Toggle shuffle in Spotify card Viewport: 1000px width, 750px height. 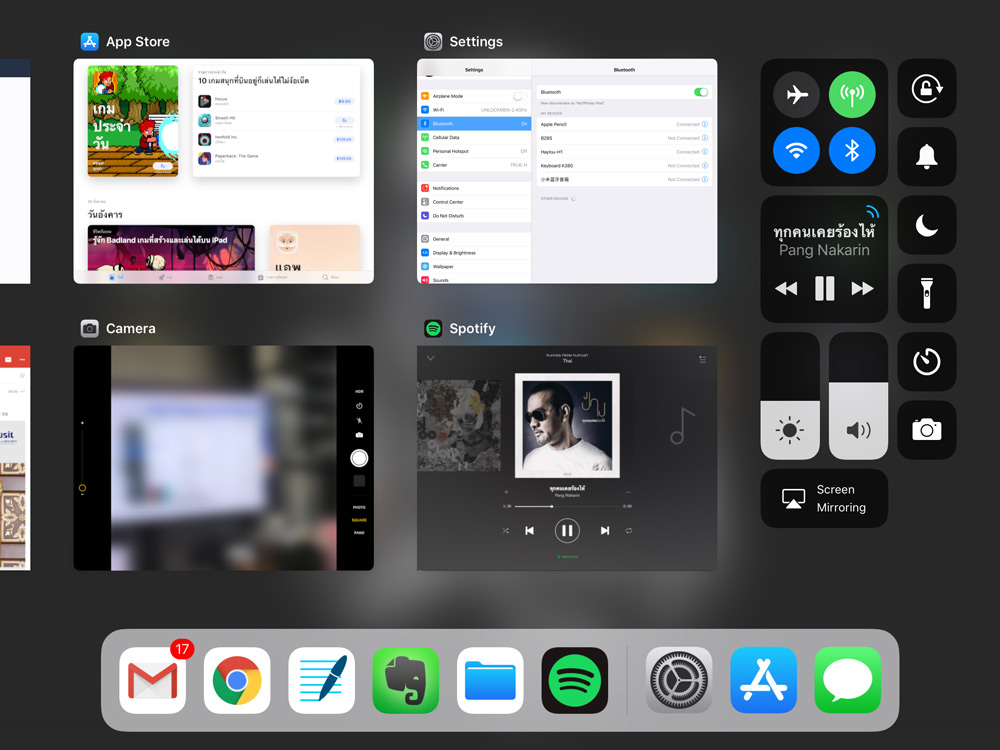pyautogui.click(x=506, y=531)
